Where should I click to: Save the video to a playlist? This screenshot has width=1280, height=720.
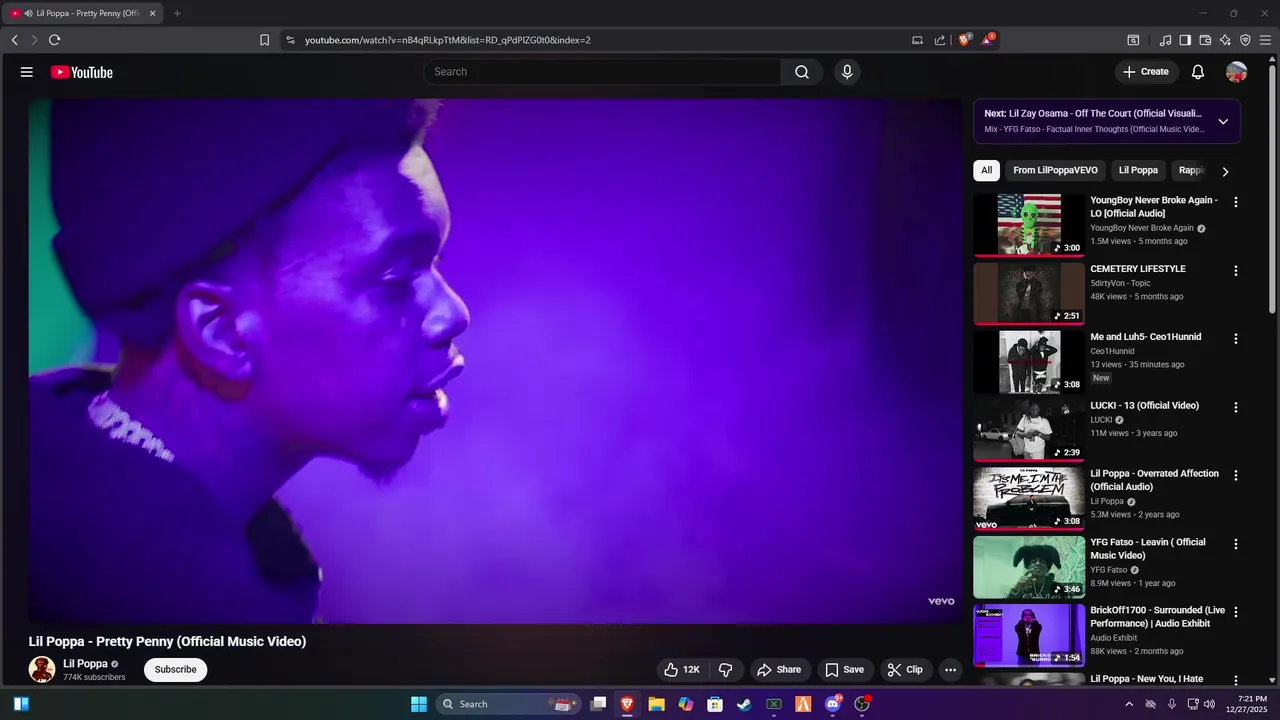[x=844, y=670]
